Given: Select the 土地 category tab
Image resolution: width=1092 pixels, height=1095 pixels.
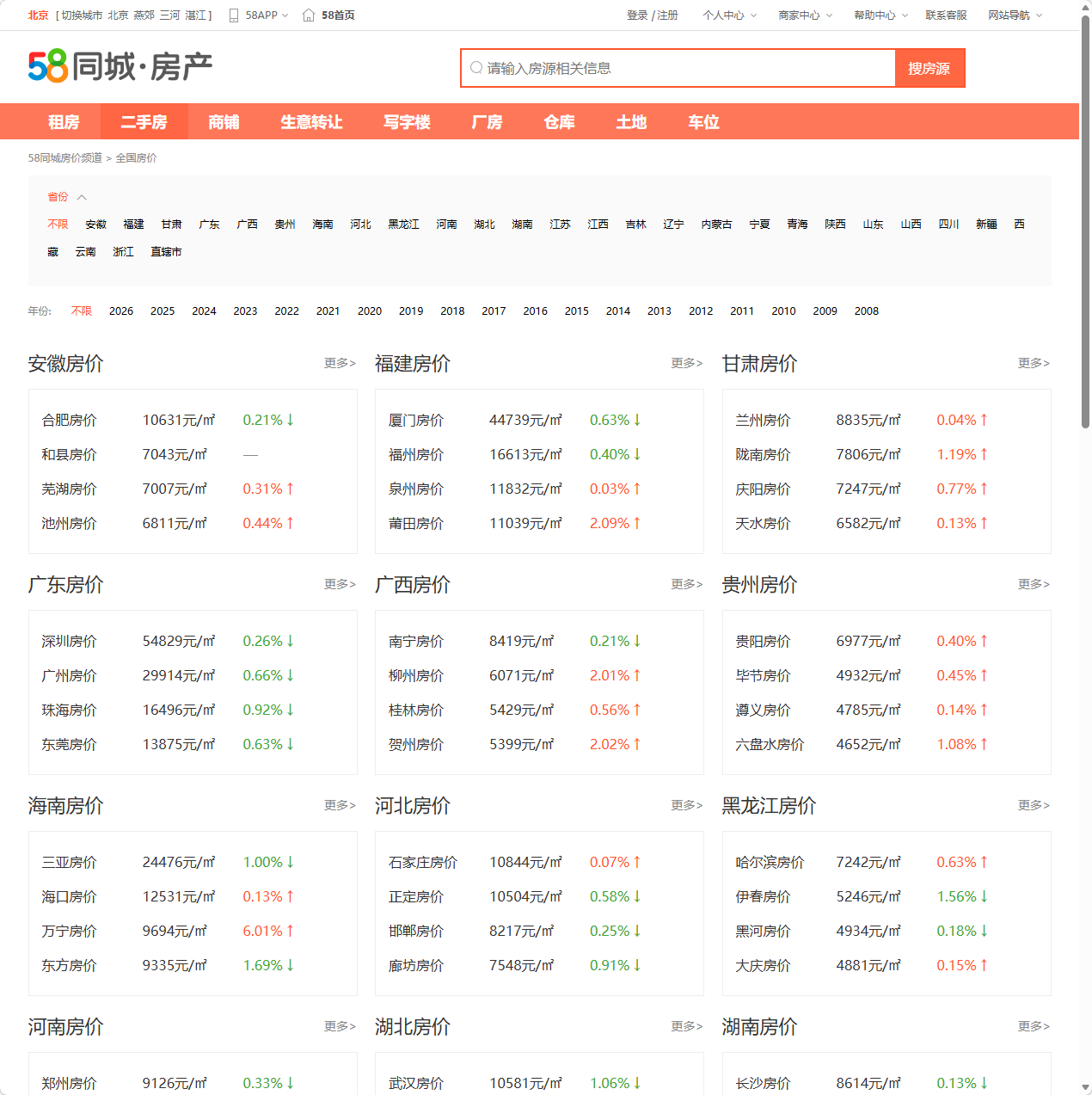Looking at the screenshot, I should point(631,122).
